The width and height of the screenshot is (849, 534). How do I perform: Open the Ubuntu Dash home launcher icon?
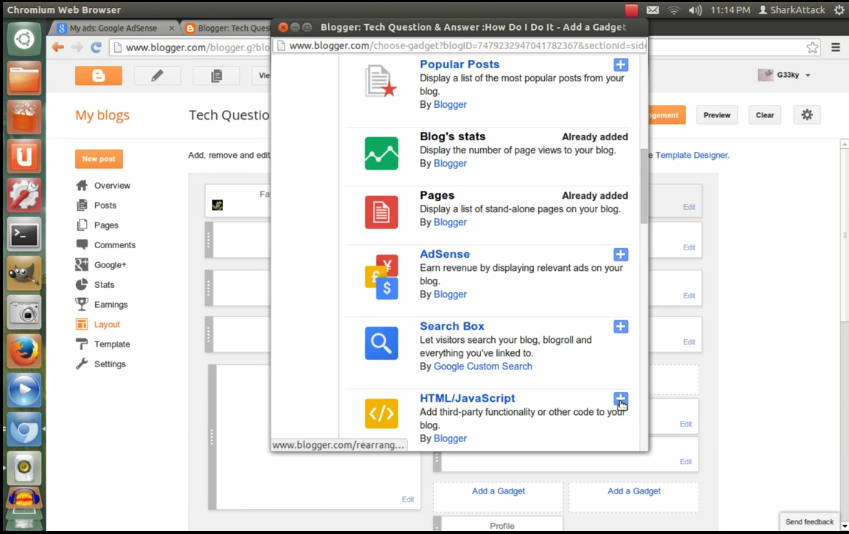24,39
